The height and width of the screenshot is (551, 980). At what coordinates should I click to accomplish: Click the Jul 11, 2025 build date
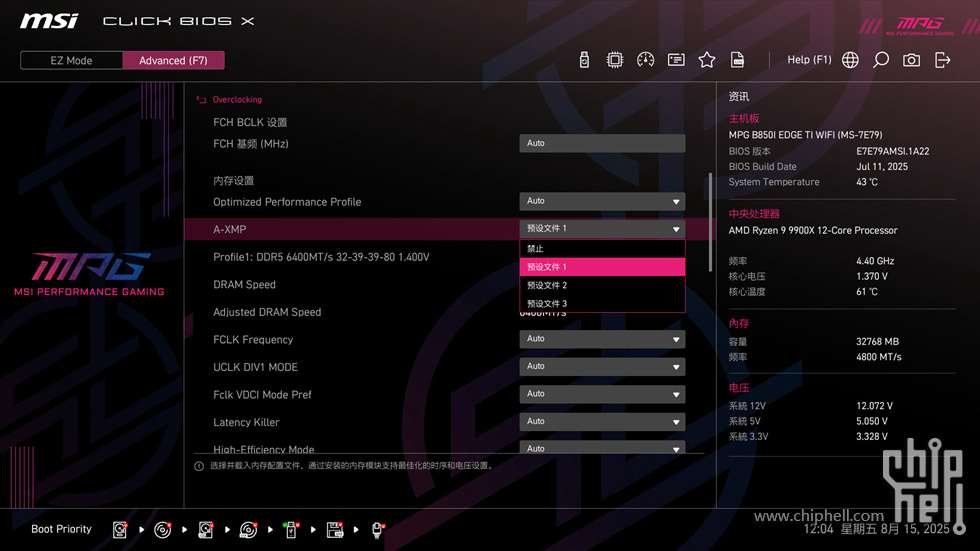point(882,167)
